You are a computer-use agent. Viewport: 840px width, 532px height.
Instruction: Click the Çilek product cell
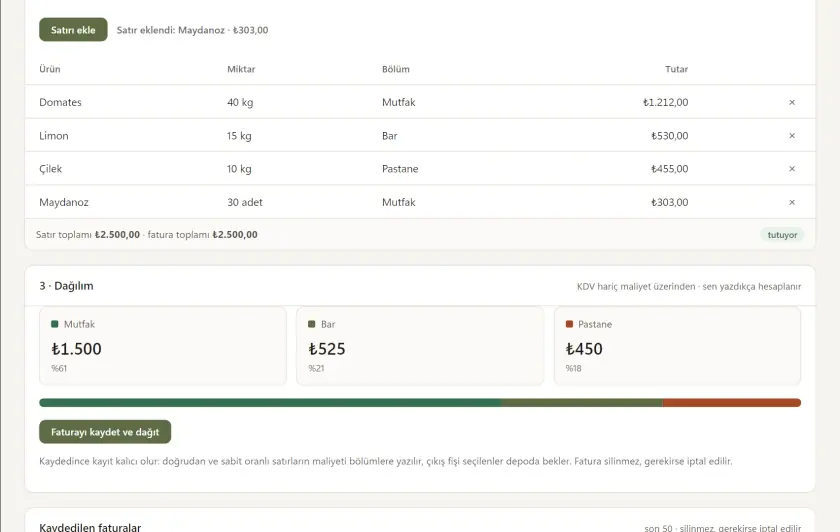click(50, 169)
